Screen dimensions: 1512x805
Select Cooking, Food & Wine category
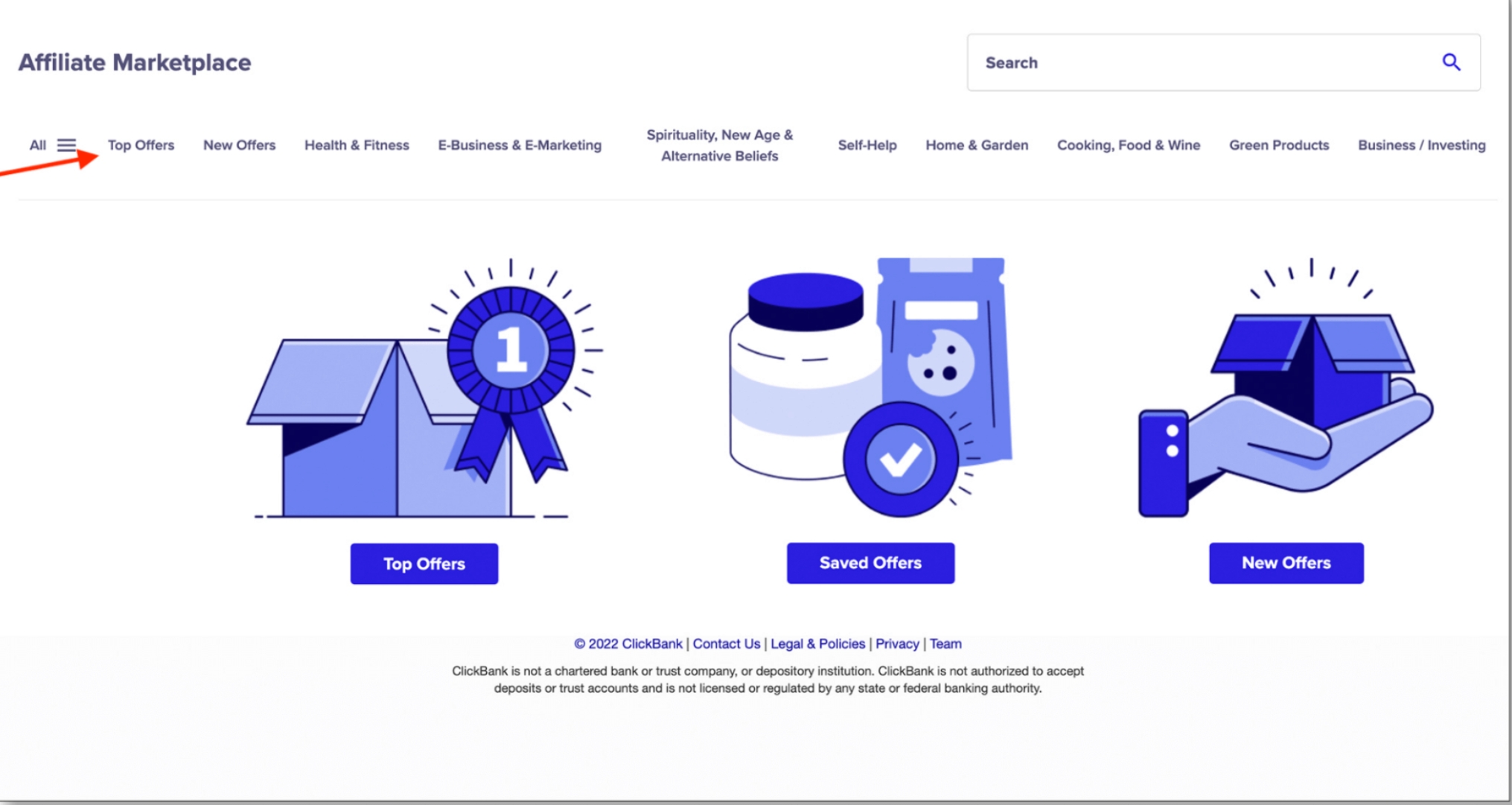1129,145
